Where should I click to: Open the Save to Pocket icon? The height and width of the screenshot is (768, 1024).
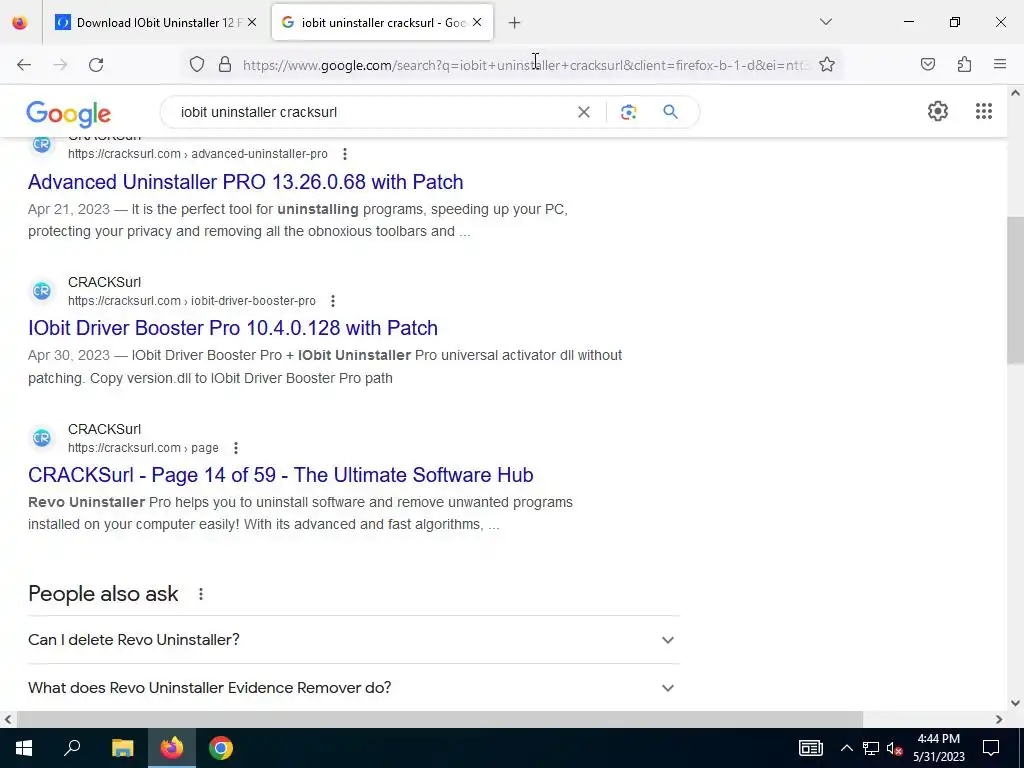(928, 65)
